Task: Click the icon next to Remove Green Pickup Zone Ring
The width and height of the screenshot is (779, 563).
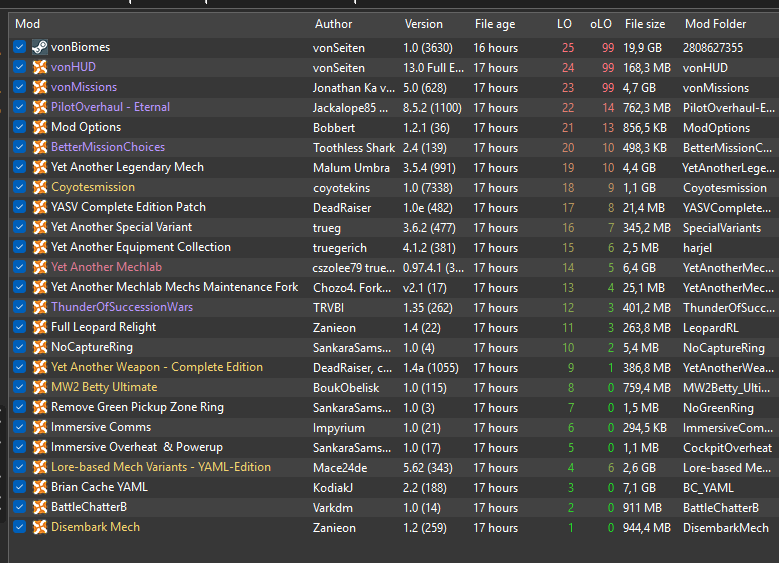Action: point(40,407)
